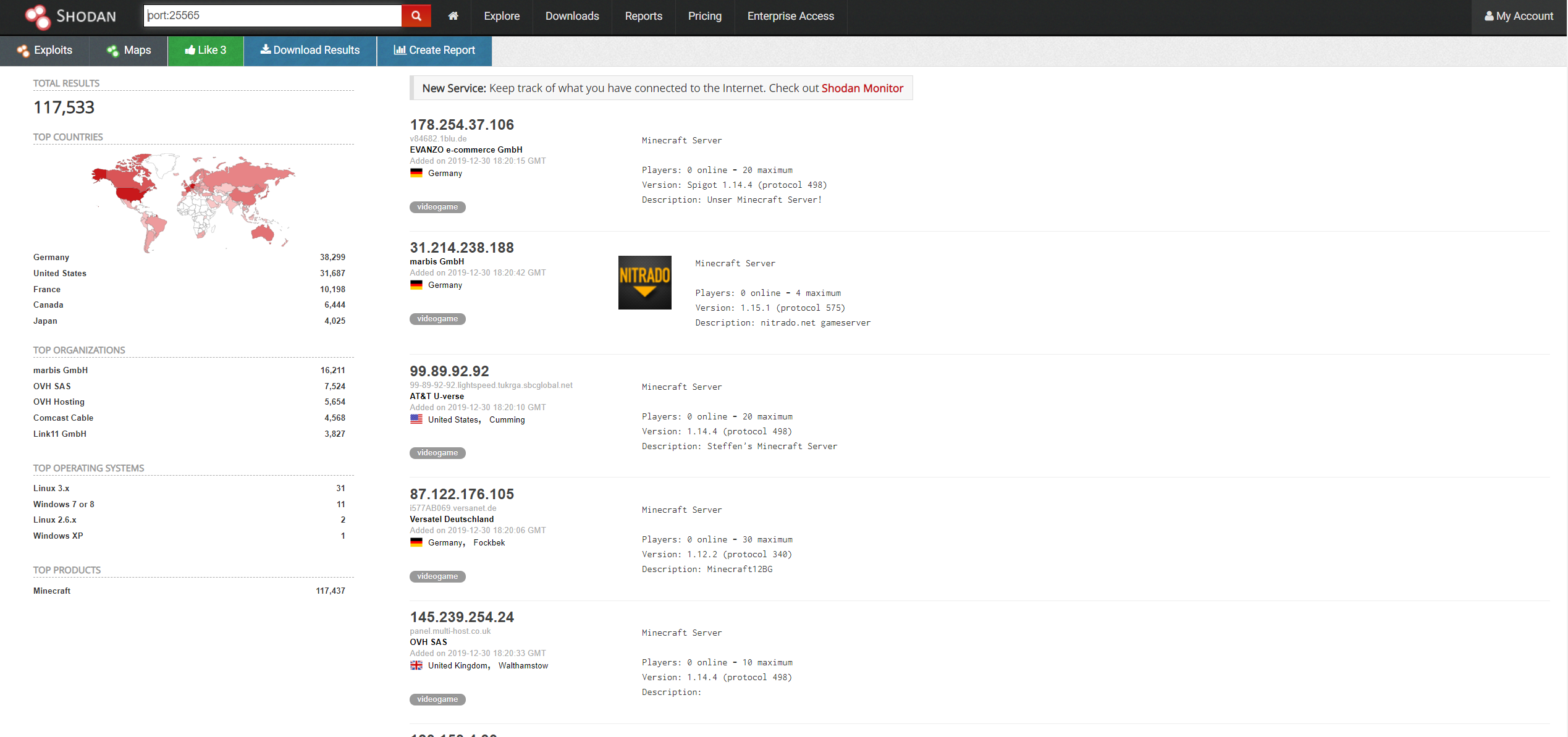
Task: Filter by Canada in top countries
Action: point(48,305)
